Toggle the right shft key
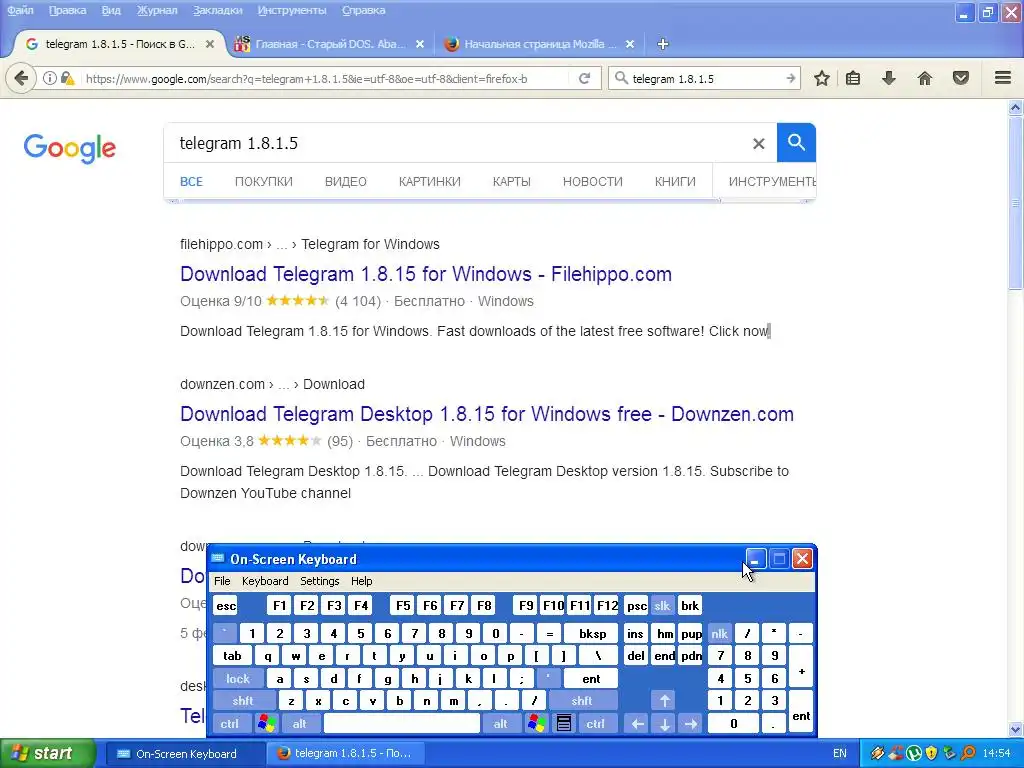 click(x=582, y=701)
